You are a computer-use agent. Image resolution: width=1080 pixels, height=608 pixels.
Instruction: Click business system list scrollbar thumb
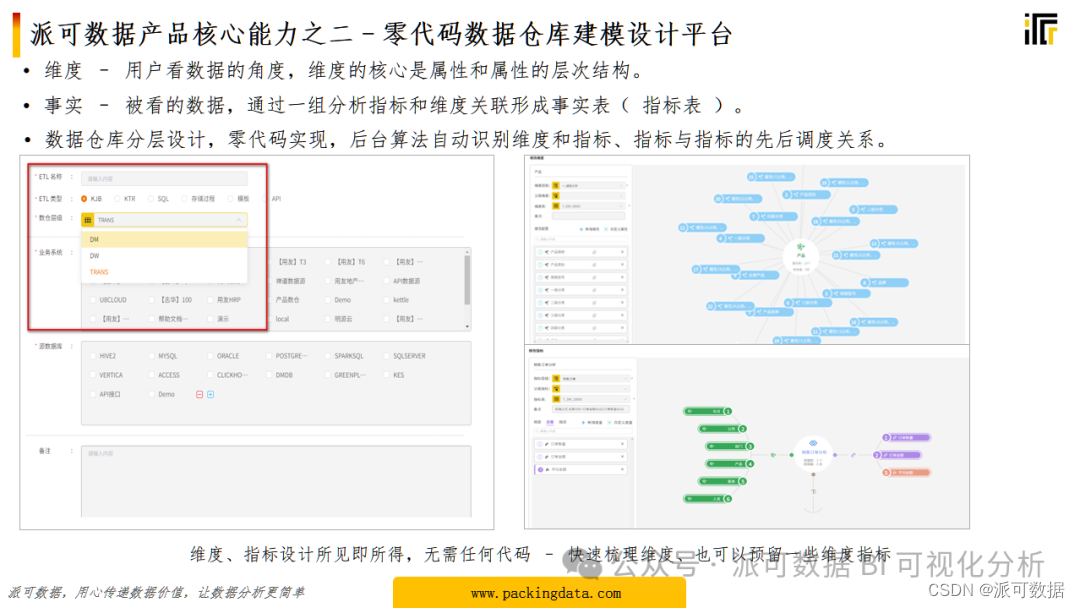pyautogui.click(x=467, y=280)
